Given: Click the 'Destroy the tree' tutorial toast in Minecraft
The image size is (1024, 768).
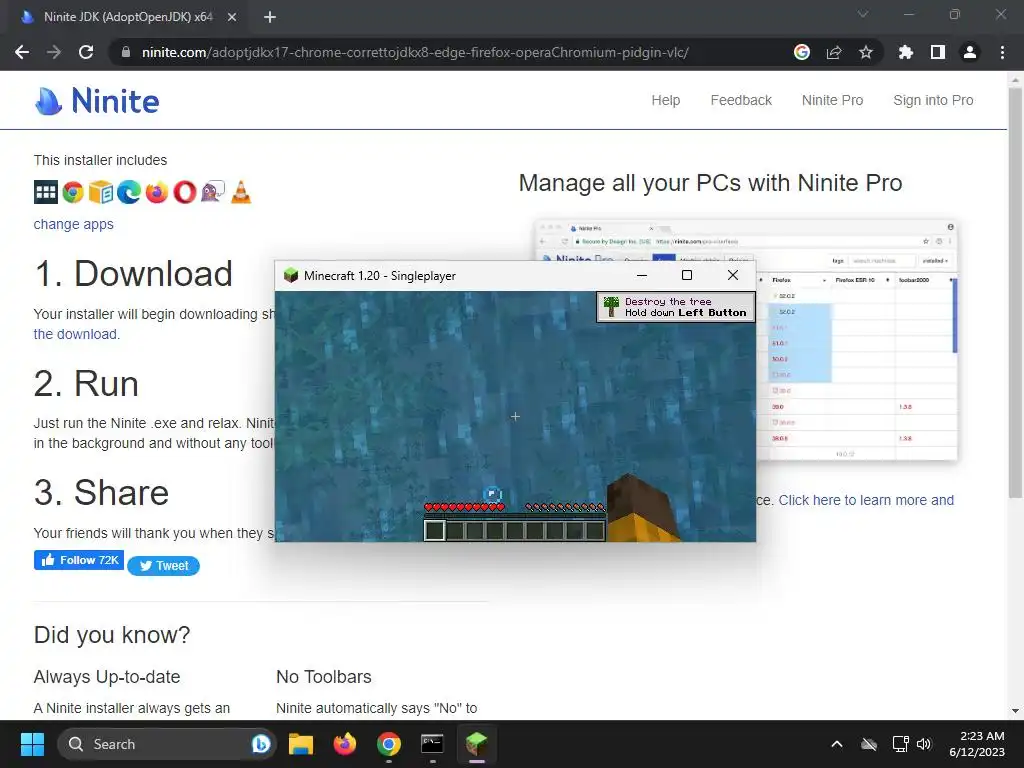Looking at the screenshot, I should pos(676,307).
